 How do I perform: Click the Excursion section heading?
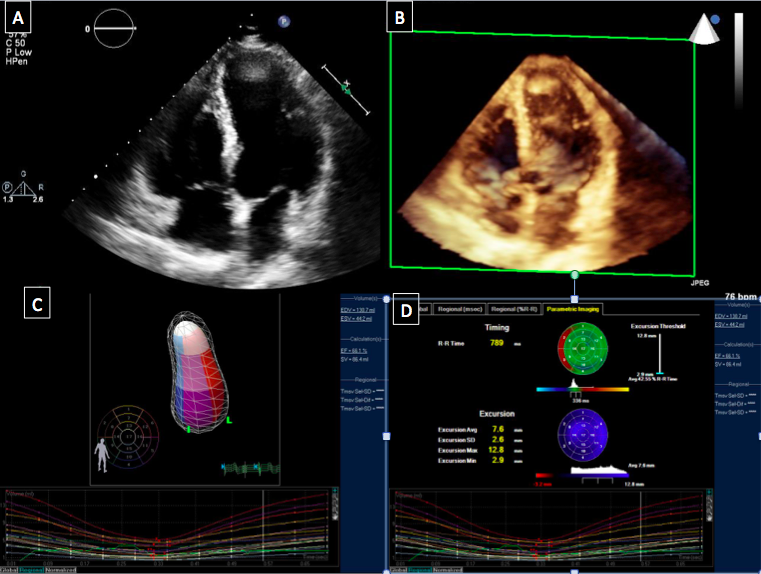(x=496, y=414)
